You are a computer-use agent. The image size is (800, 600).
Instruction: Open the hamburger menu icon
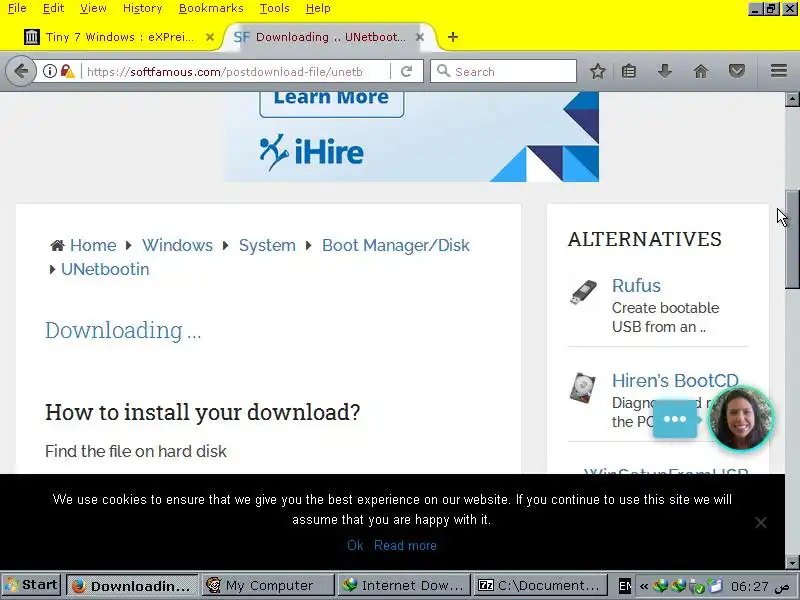pyautogui.click(x=779, y=71)
